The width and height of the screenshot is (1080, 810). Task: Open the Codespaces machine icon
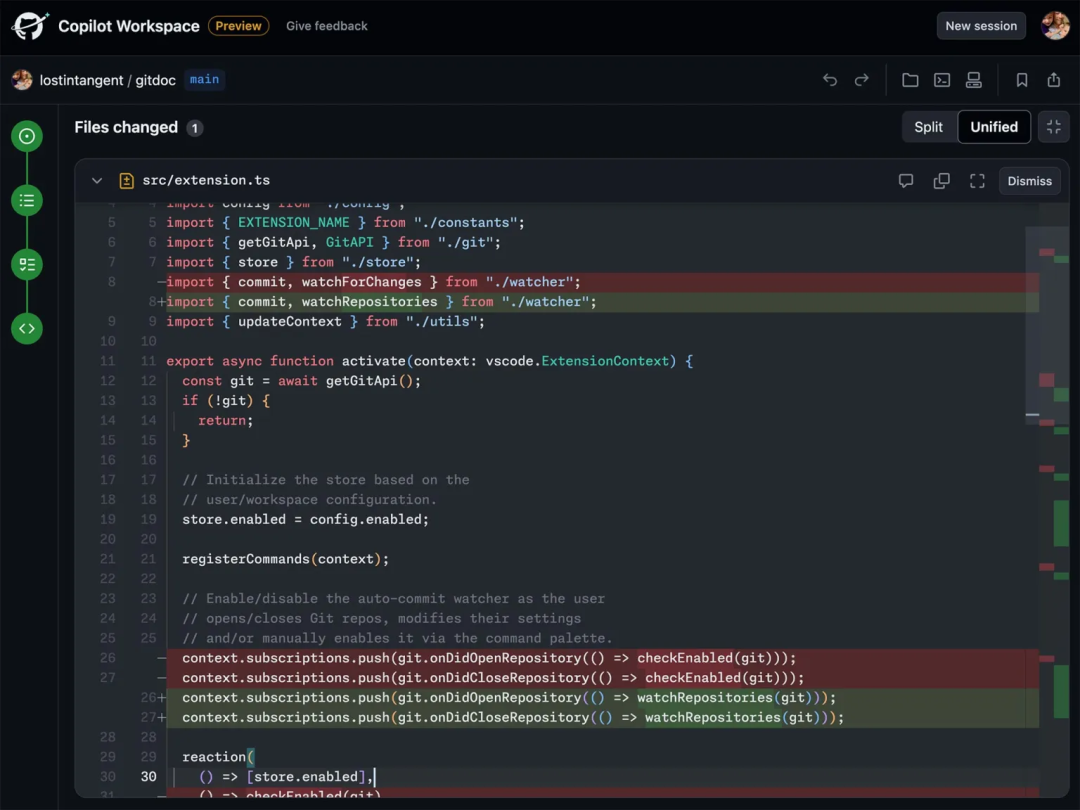[x=974, y=79]
